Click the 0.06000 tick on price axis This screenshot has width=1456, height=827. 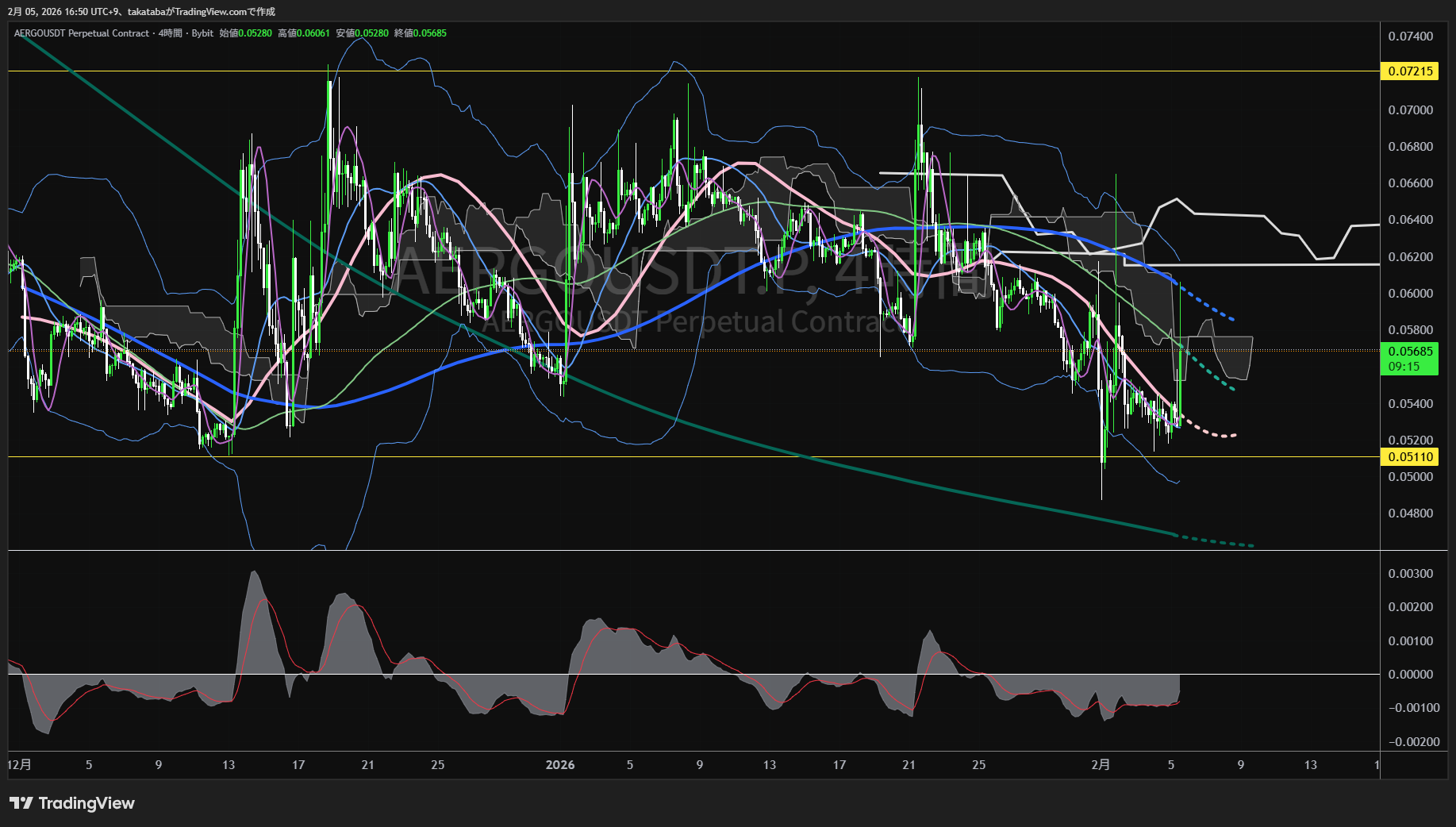tap(1410, 294)
